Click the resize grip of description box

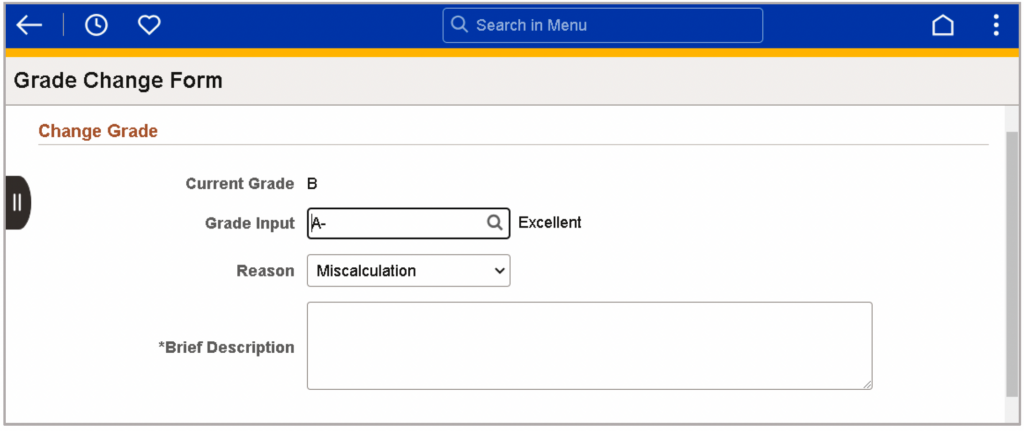coord(867,385)
